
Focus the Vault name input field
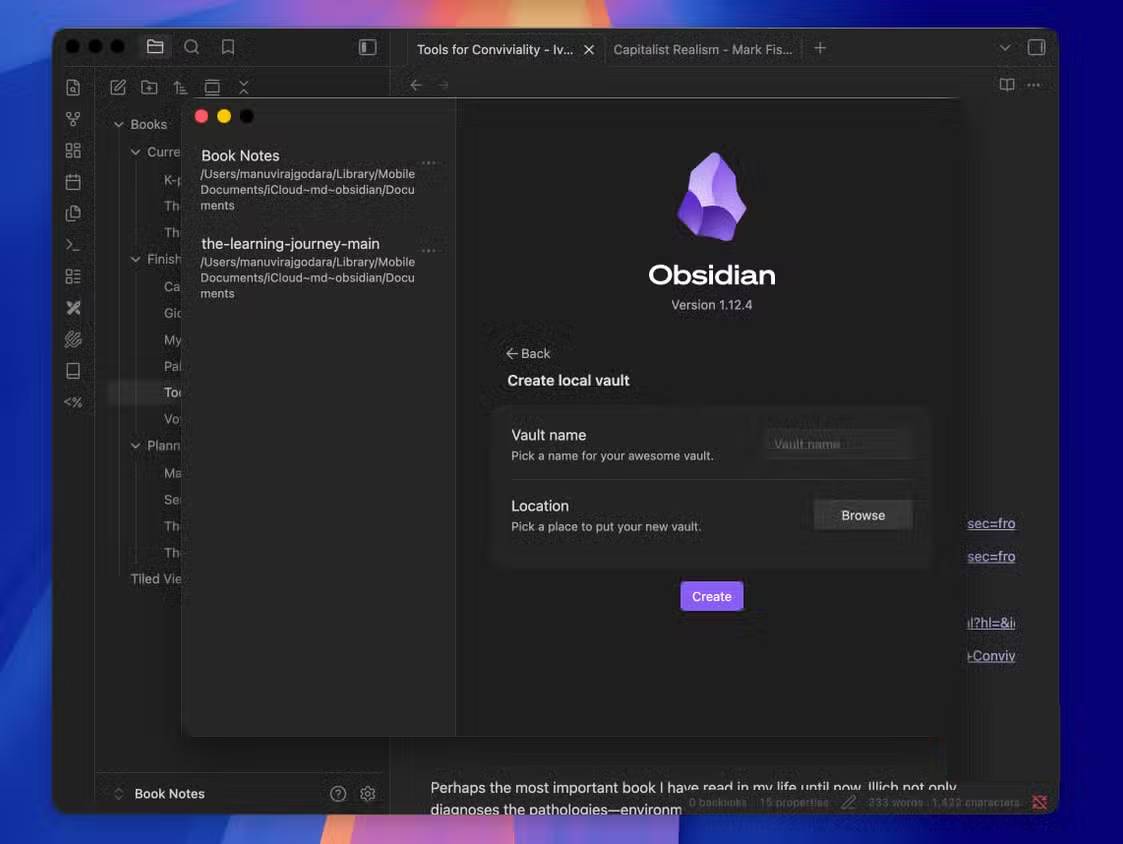(839, 444)
